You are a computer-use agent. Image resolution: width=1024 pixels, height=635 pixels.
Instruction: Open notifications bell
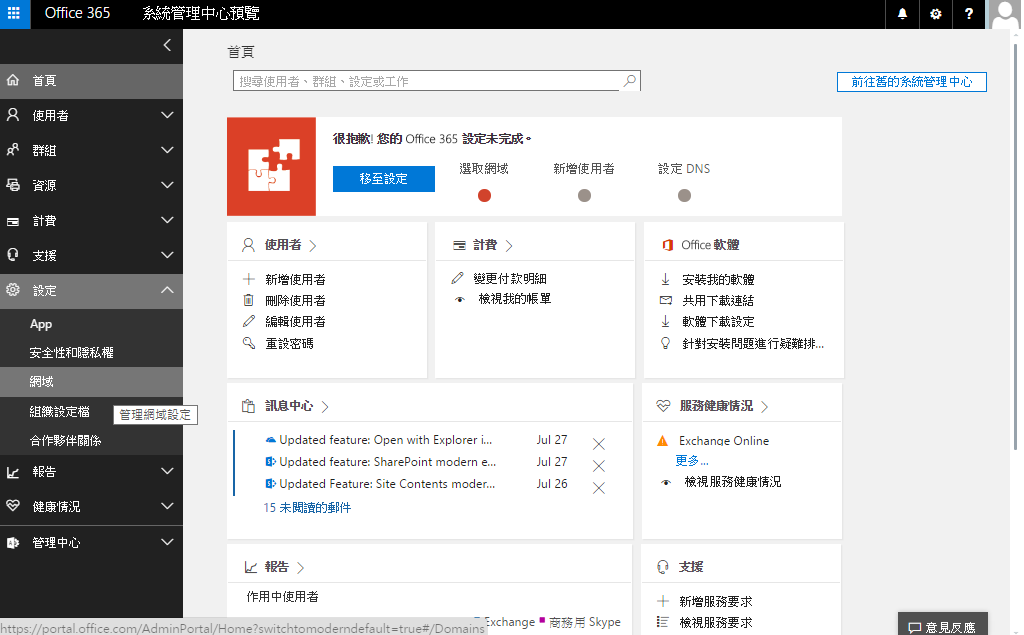pyautogui.click(x=902, y=14)
